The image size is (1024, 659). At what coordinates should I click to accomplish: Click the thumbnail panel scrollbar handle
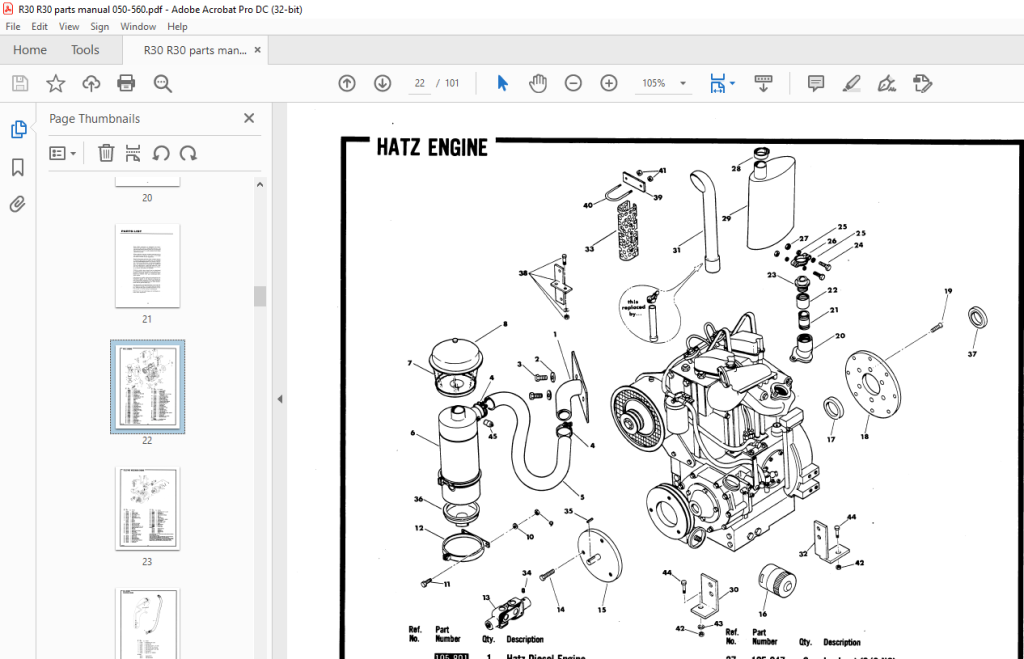coord(260,296)
